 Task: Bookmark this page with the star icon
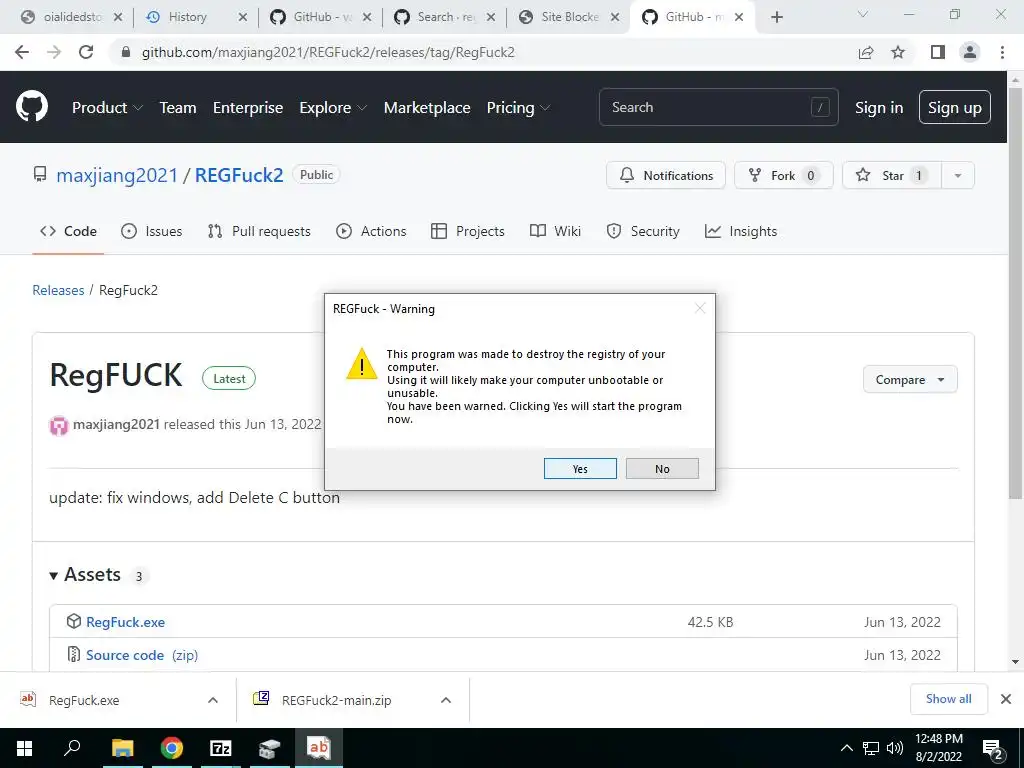898,52
